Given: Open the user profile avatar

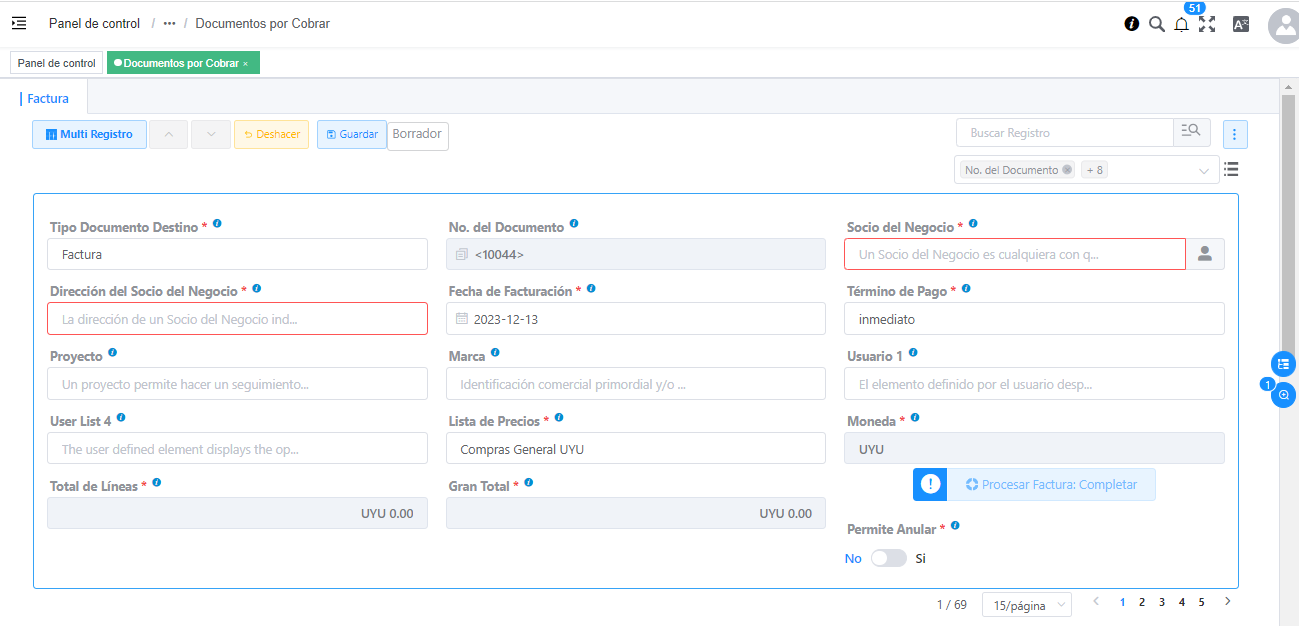Looking at the screenshot, I should (1283, 26).
